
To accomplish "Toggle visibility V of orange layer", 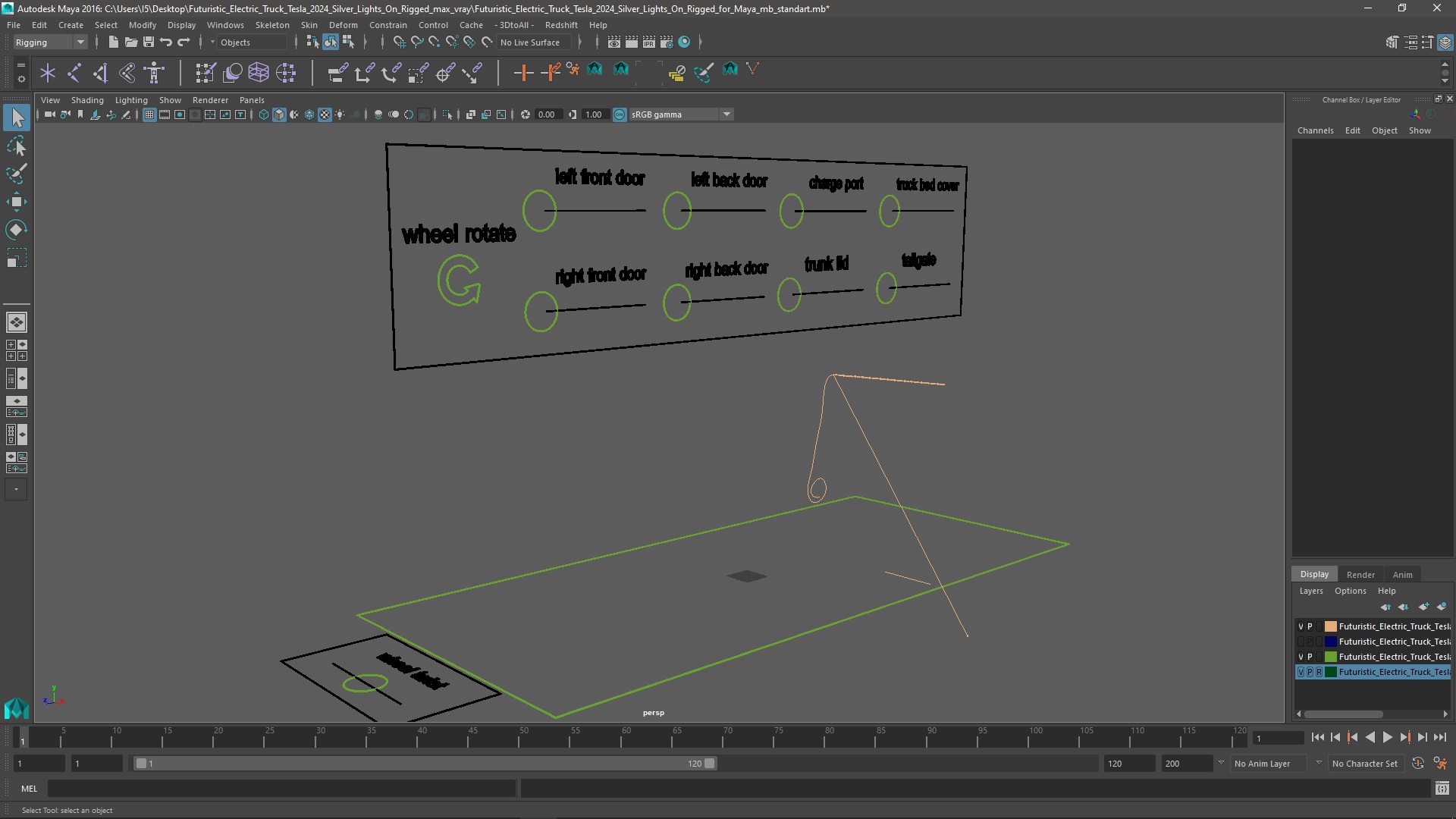I will coord(1301,626).
